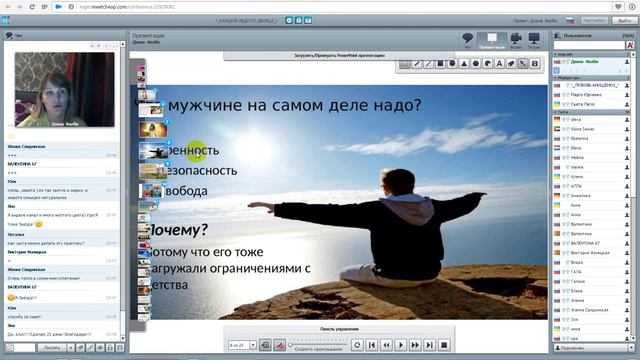The width and height of the screenshot is (640, 360).
Task: Click the chat panel scrollbar down arrow
Action: pyautogui.click(x=123, y=338)
